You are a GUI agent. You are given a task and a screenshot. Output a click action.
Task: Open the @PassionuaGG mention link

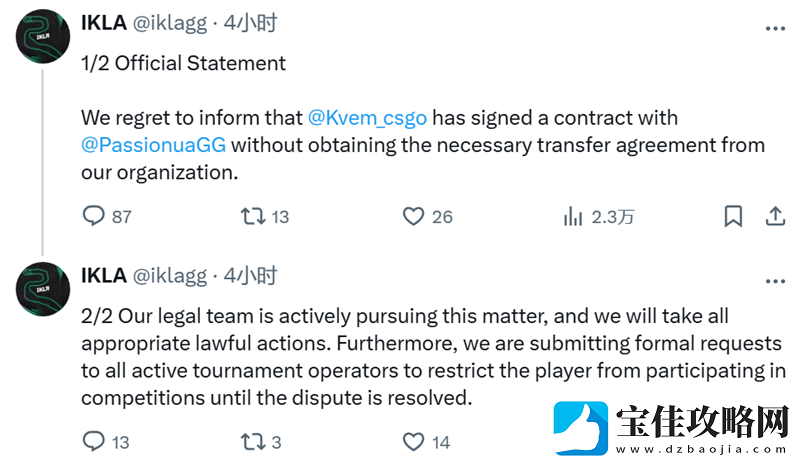pyautogui.click(x=154, y=145)
